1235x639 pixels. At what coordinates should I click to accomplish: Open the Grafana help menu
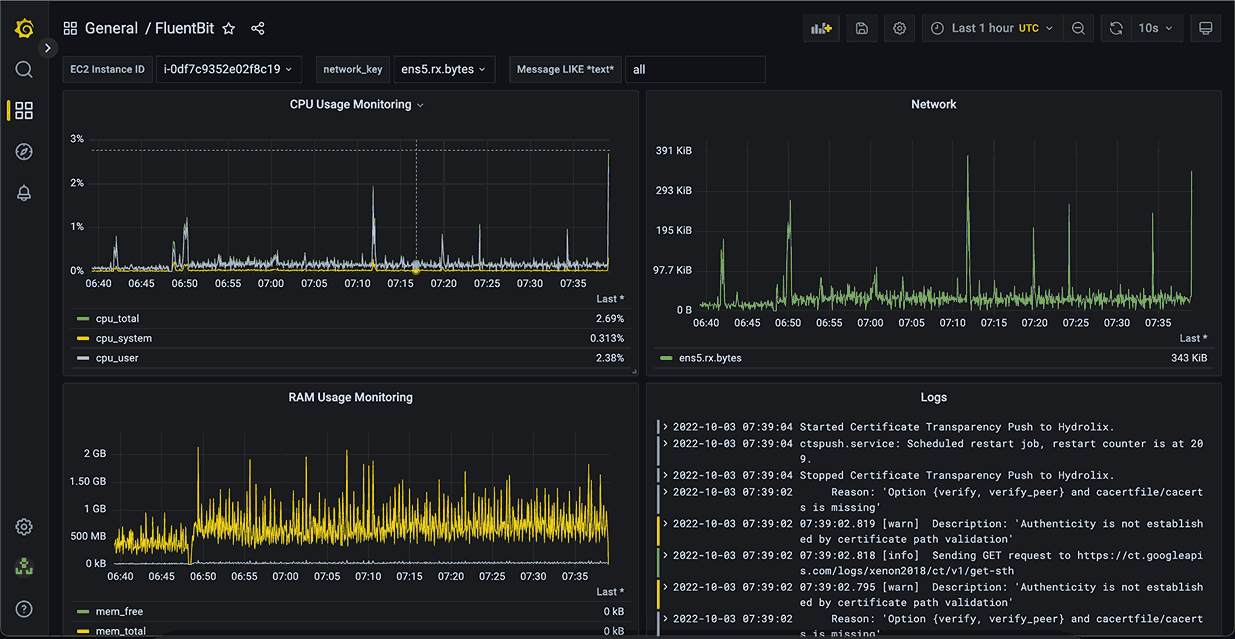(23, 608)
